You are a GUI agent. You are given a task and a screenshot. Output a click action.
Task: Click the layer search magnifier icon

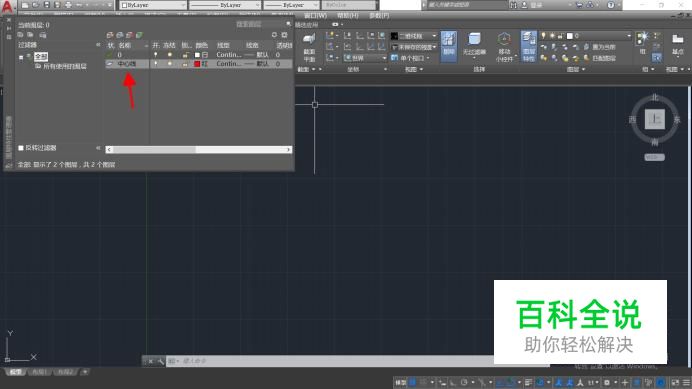[x=288, y=24]
